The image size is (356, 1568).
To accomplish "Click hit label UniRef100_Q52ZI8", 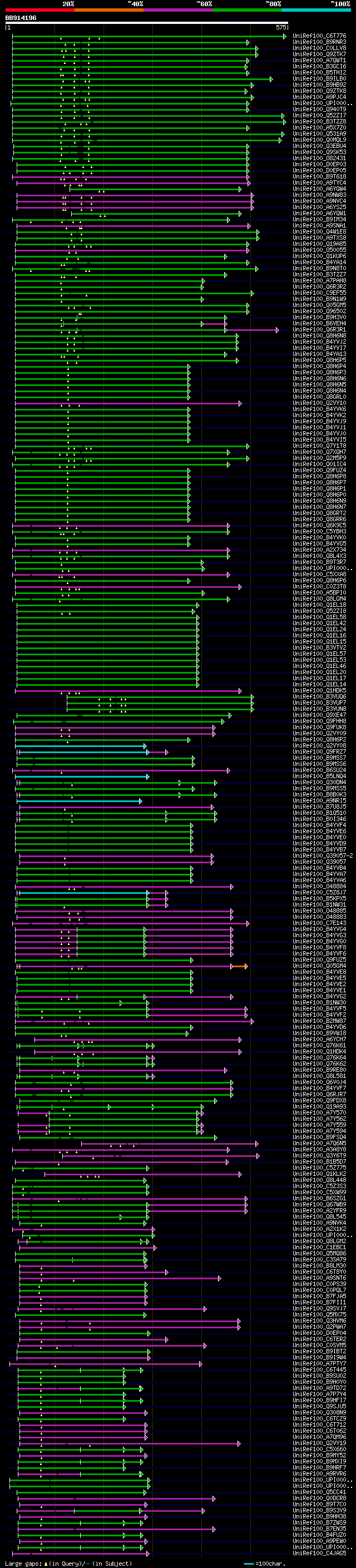I will click(x=319, y=611).
